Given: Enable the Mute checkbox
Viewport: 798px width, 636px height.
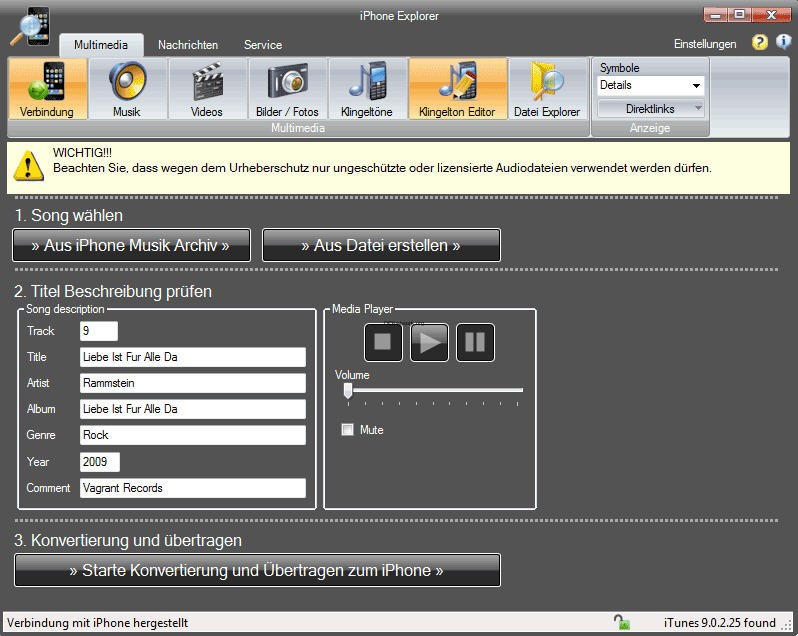Looking at the screenshot, I should (x=348, y=430).
